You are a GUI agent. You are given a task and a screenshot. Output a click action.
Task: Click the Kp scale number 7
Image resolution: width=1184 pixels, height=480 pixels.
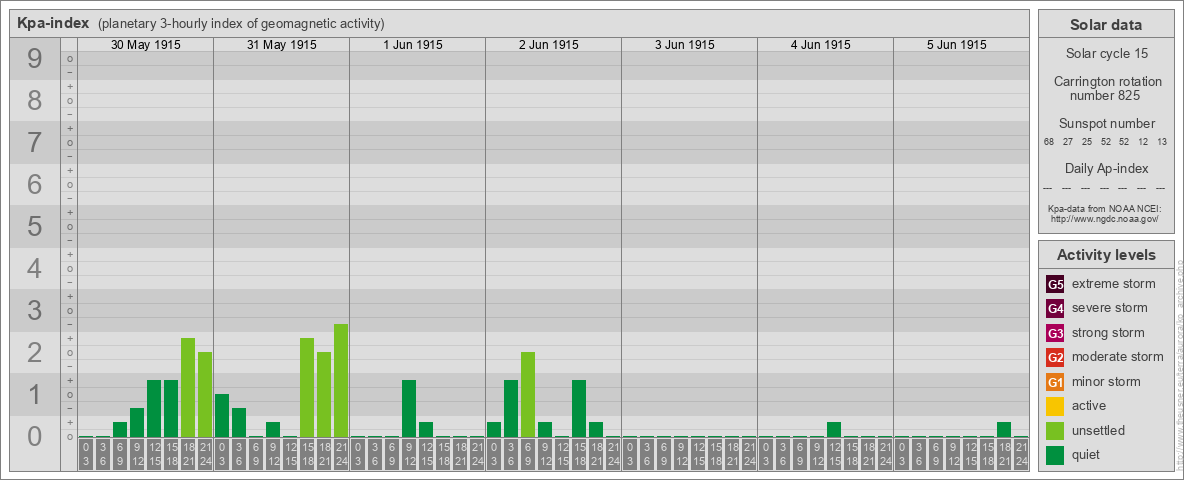click(x=35, y=143)
